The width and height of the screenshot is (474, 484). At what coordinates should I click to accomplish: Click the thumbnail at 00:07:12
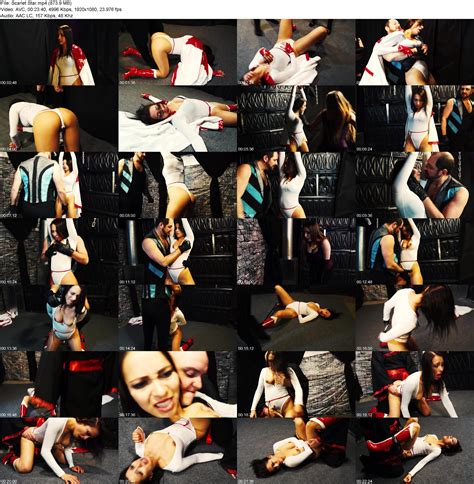59,185
